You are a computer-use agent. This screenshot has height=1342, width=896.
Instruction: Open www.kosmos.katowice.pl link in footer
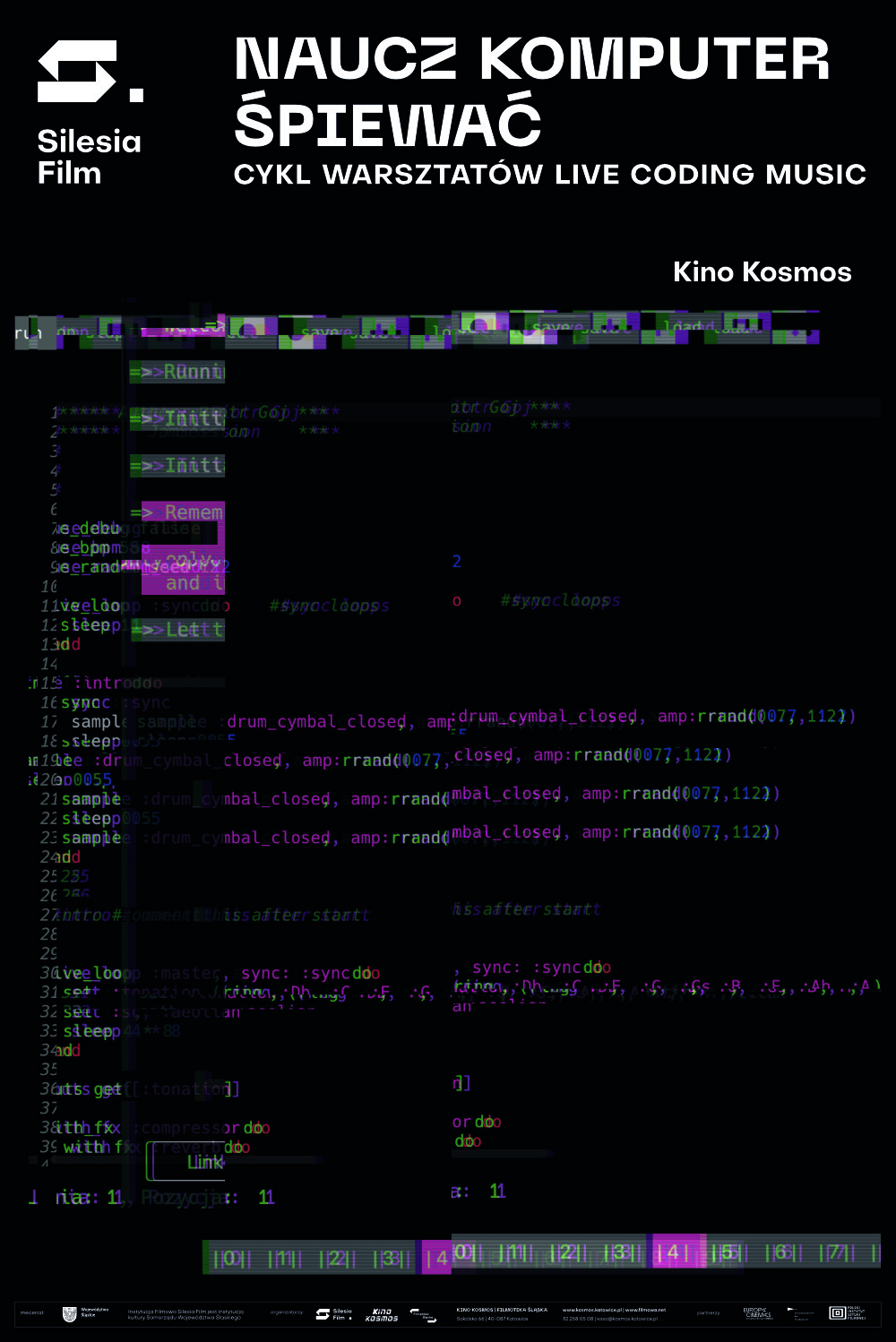[590, 1310]
